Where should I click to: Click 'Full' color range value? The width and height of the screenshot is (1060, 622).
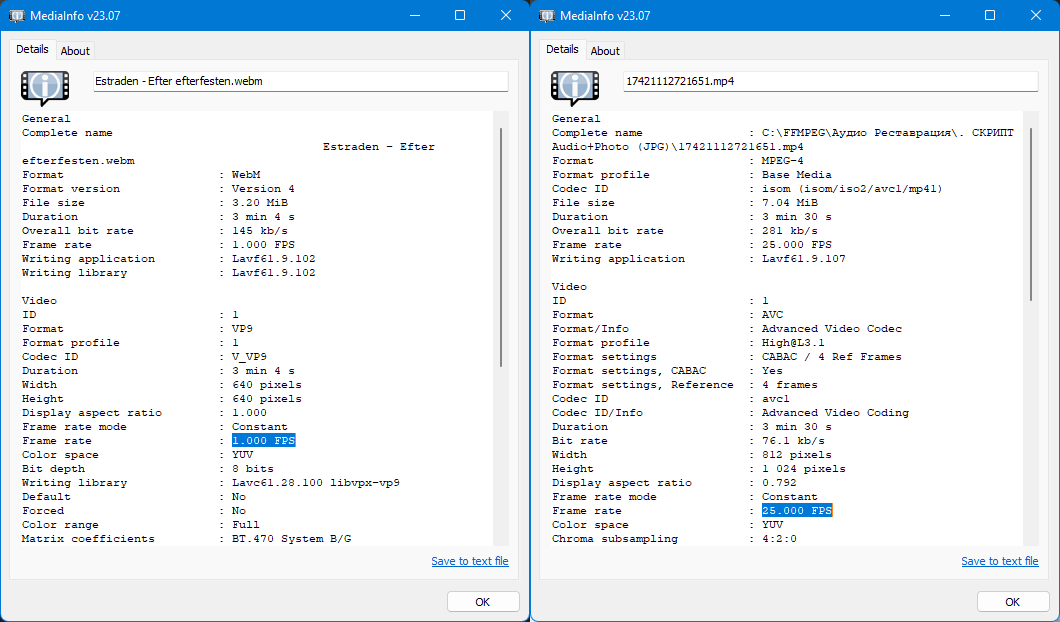(x=246, y=525)
